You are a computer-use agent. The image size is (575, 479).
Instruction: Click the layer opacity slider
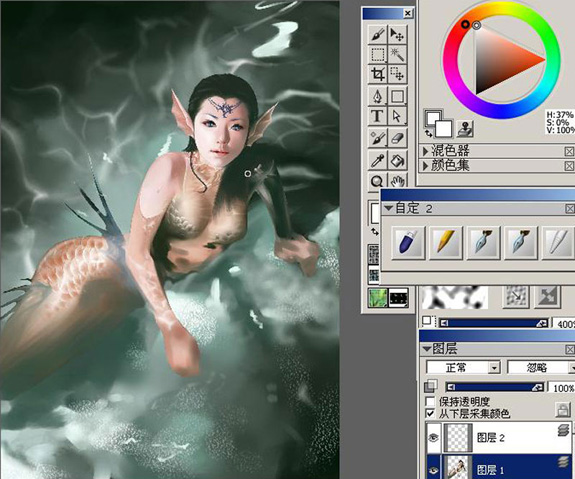(x=495, y=387)
